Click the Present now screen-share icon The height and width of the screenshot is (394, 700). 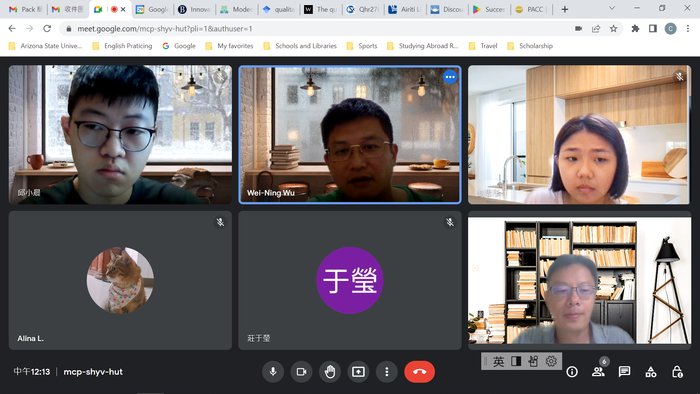[358, 372]
